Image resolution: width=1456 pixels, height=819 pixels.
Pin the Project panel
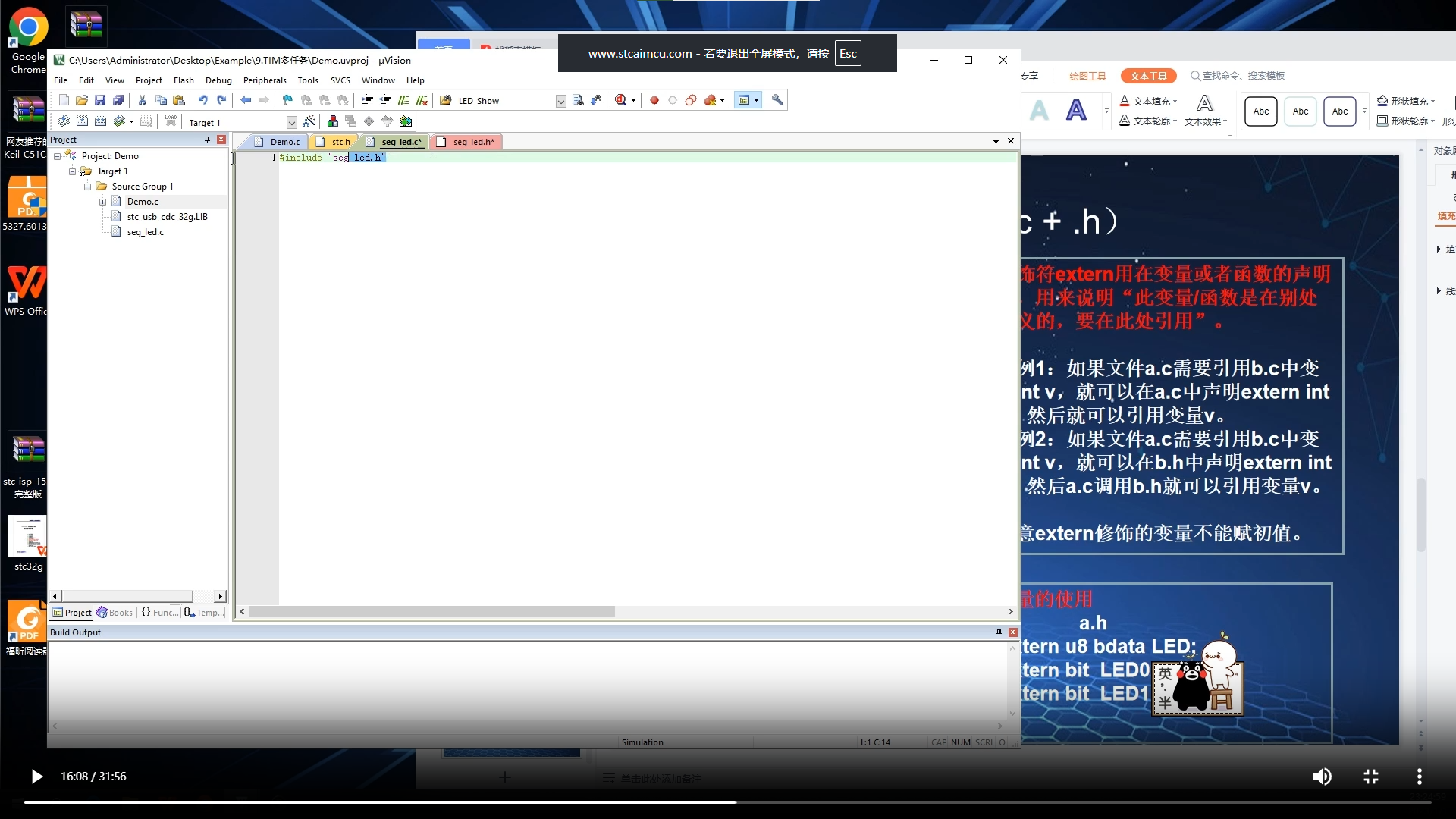[207, 140]
